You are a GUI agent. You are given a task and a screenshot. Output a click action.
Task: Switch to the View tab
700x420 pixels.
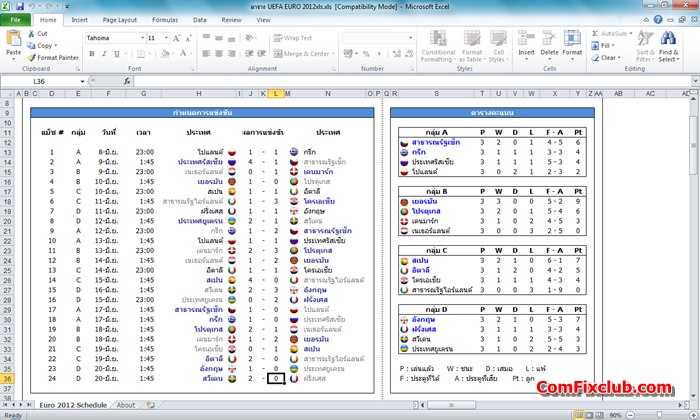pos(263,20)
